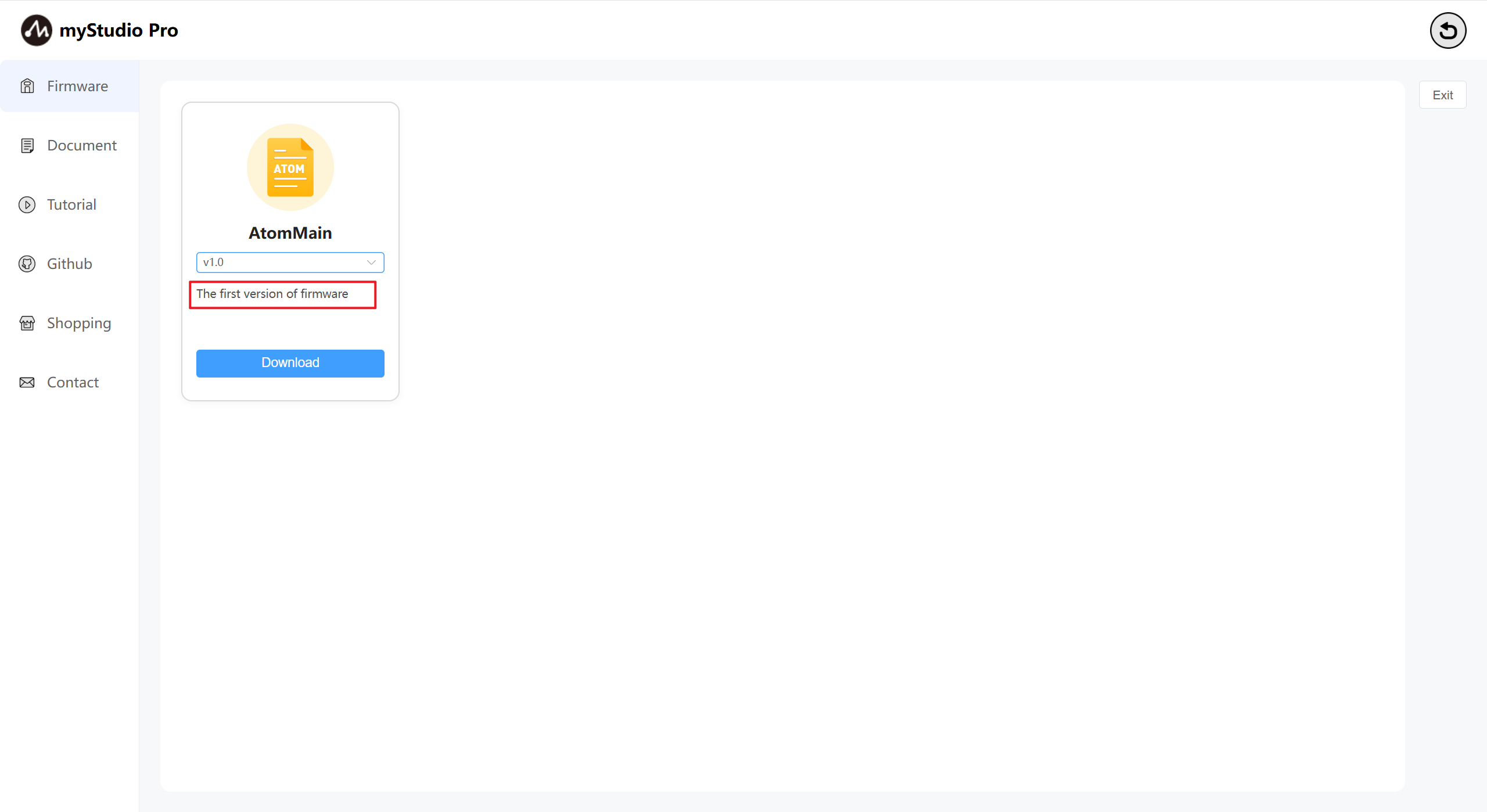This screenshot has height=812, width=1487.
Task: Expand version list via dropdown chevron arrow
Action: coord(371,263)
